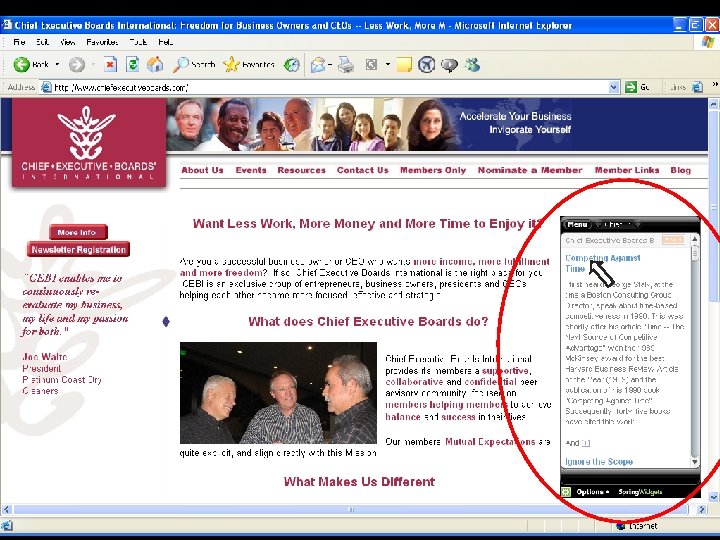Screen dimensions: 720x540
Task: Refresh the page with green arrows icon
Action: pos(132,64)
